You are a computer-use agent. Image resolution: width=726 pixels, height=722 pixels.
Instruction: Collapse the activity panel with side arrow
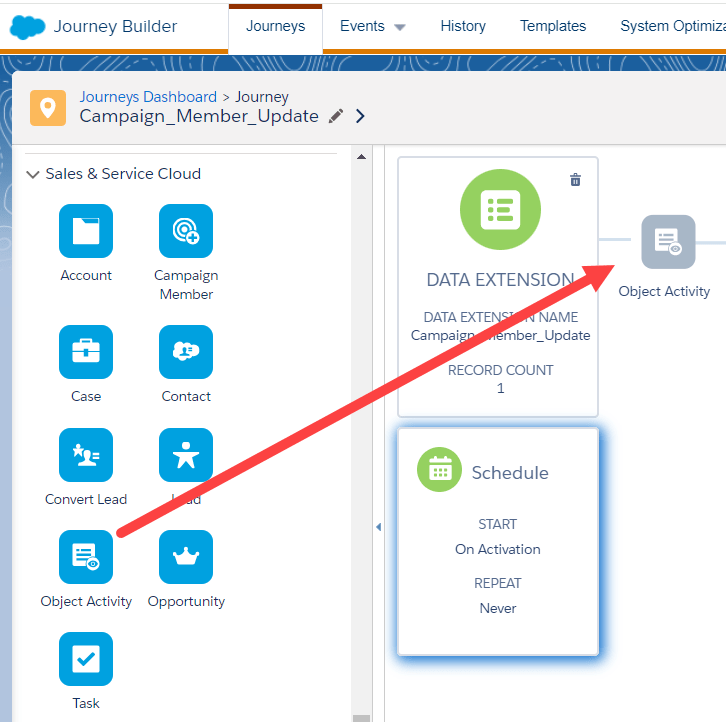[378, 527]
